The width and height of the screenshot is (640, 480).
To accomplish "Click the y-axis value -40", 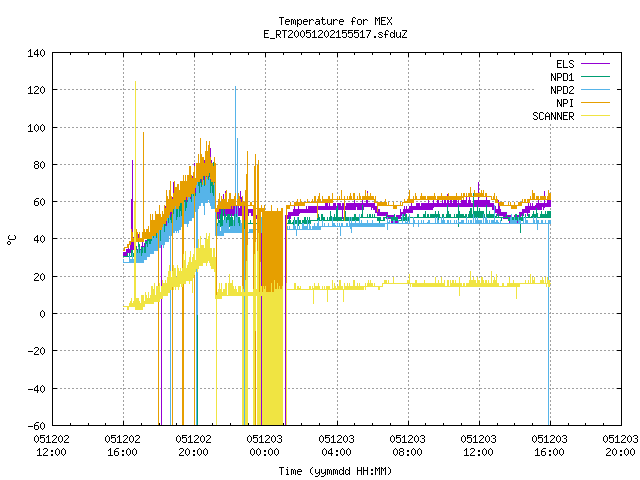I will tap(36, 389).
